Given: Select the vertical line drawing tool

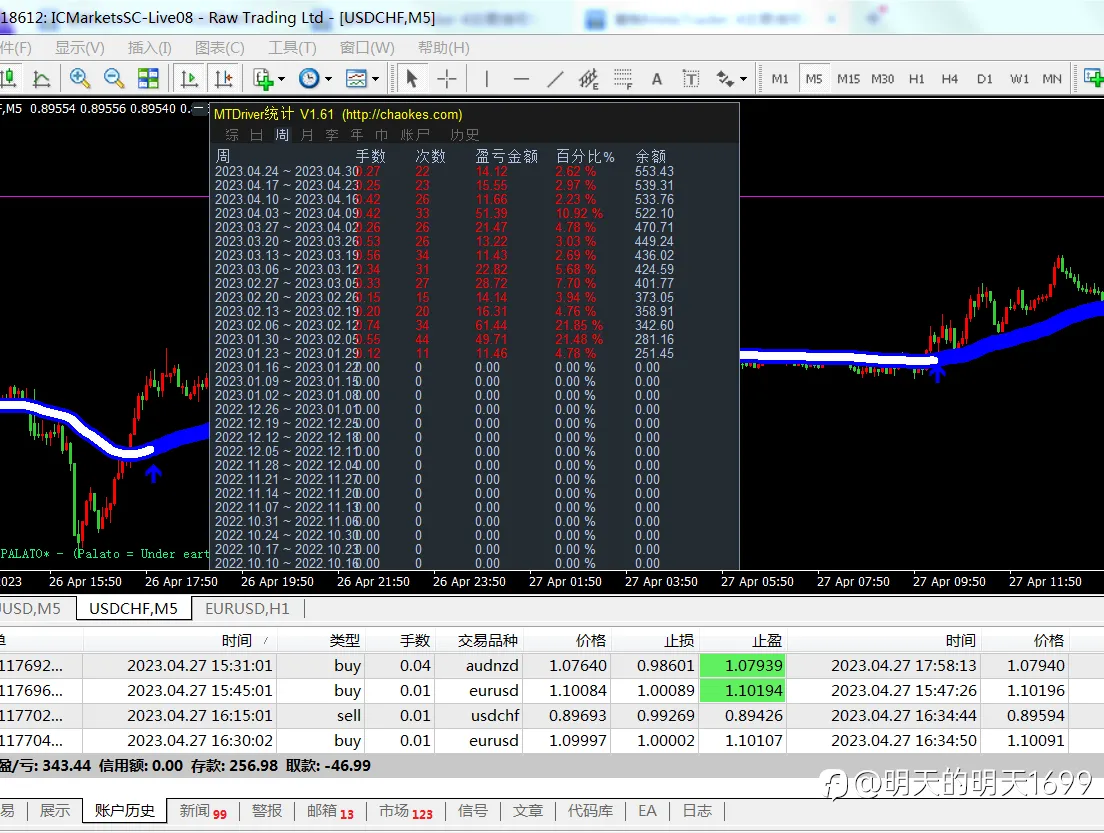Looking at the screenshot, I should point(487,79).
